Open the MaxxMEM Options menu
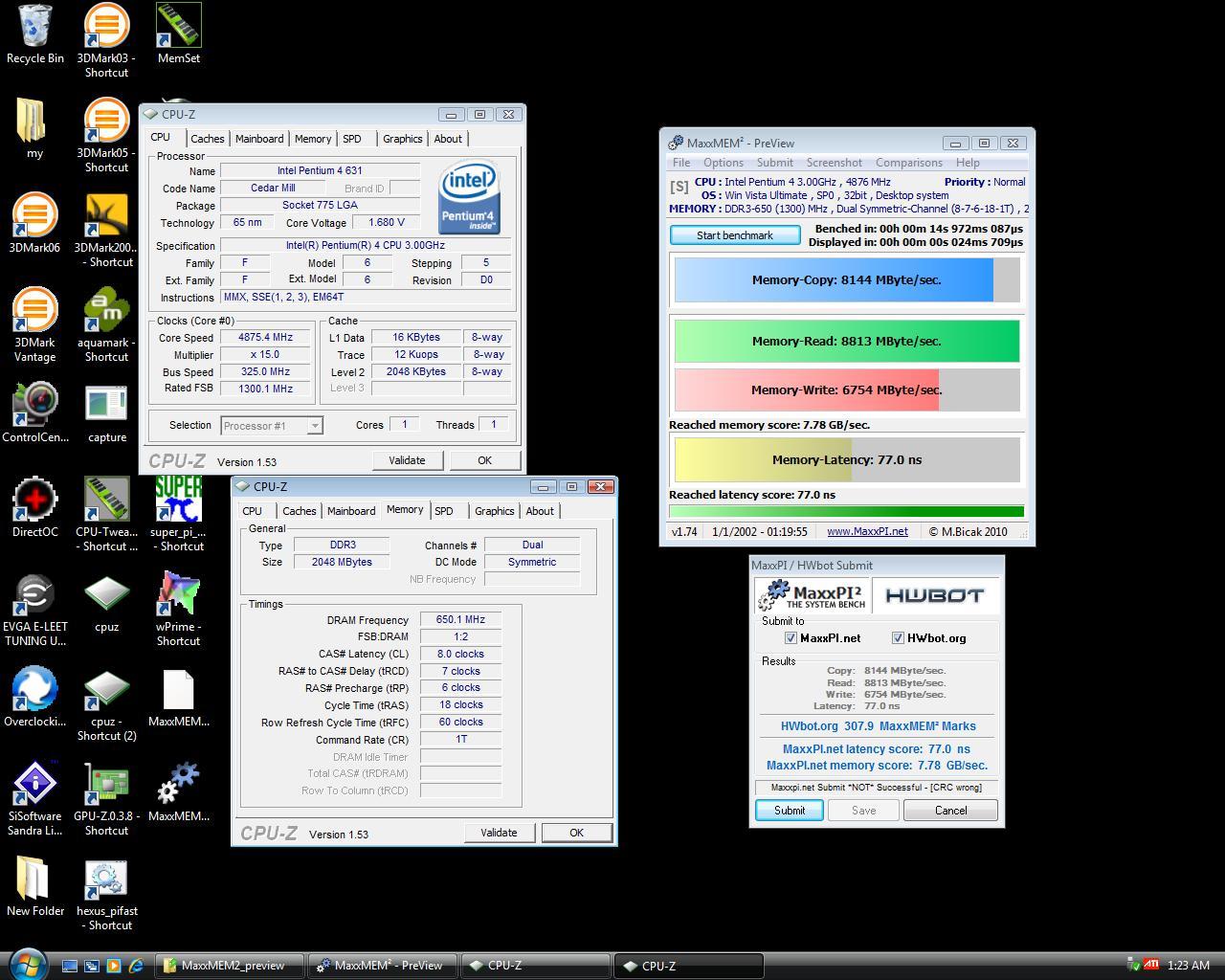Screen dimensions: 1225x980 pos(724,163)
